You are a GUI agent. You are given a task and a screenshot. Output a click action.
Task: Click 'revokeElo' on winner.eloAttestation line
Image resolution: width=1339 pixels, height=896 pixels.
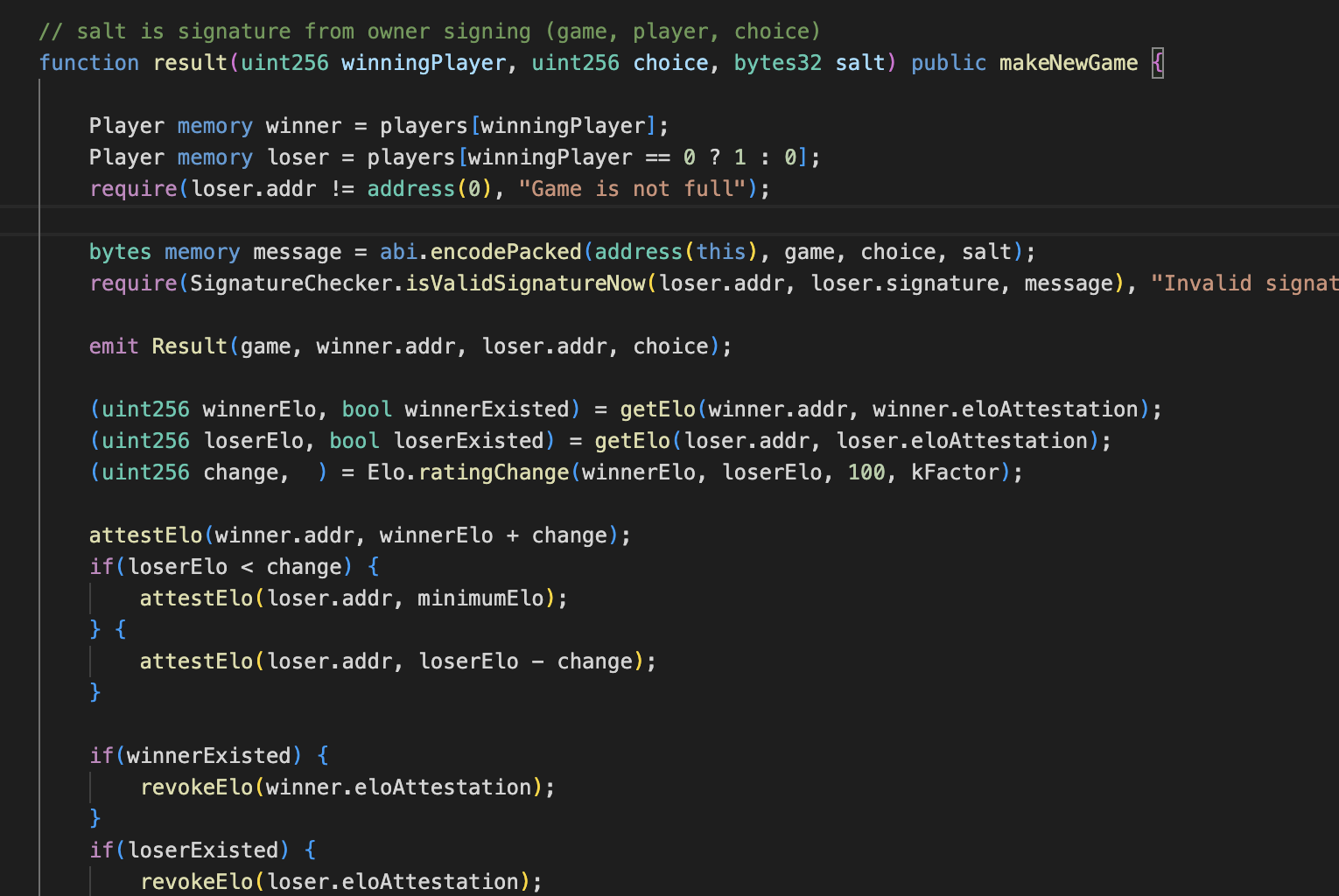click(197, 787)
